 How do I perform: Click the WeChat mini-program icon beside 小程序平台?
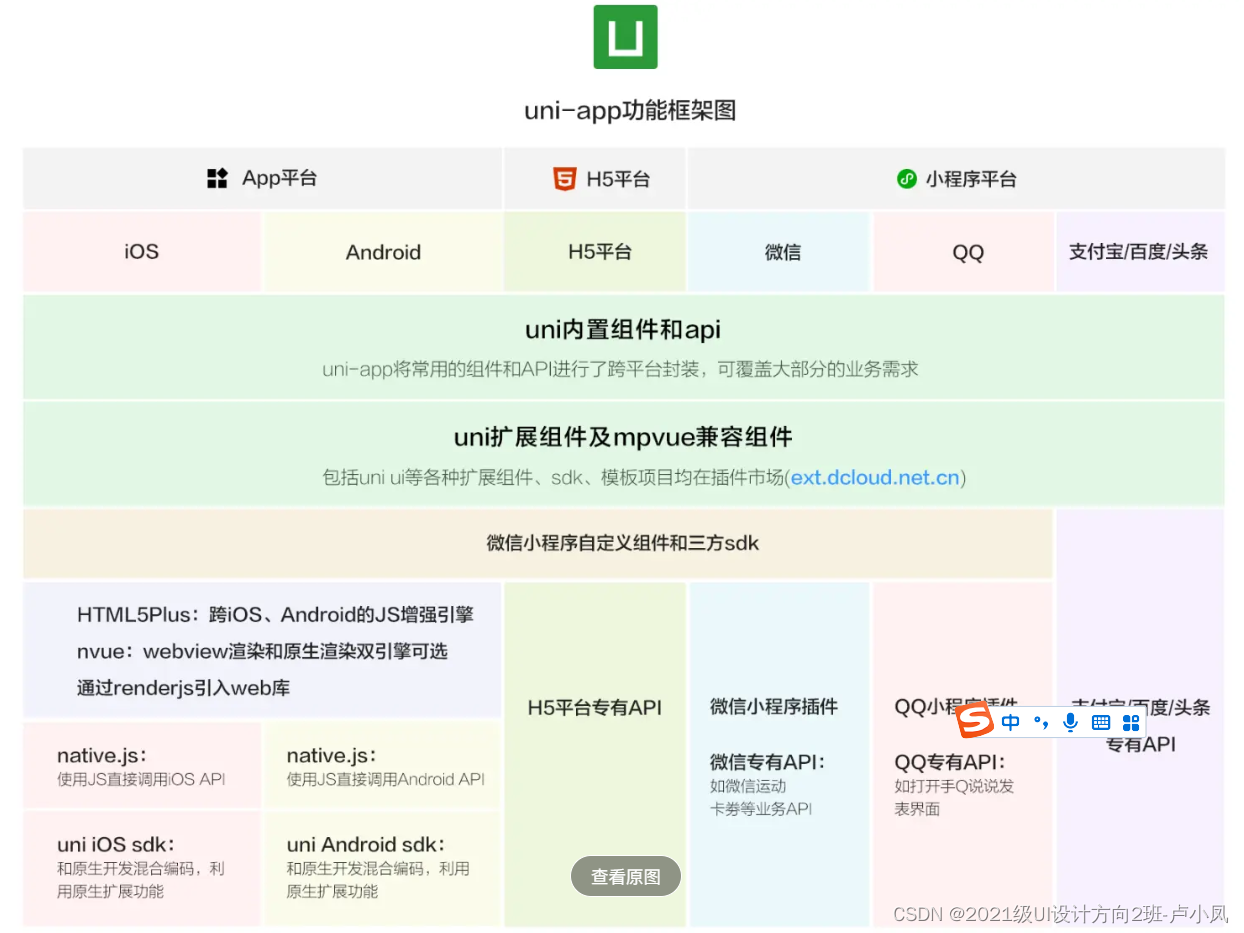pos(905,178)
